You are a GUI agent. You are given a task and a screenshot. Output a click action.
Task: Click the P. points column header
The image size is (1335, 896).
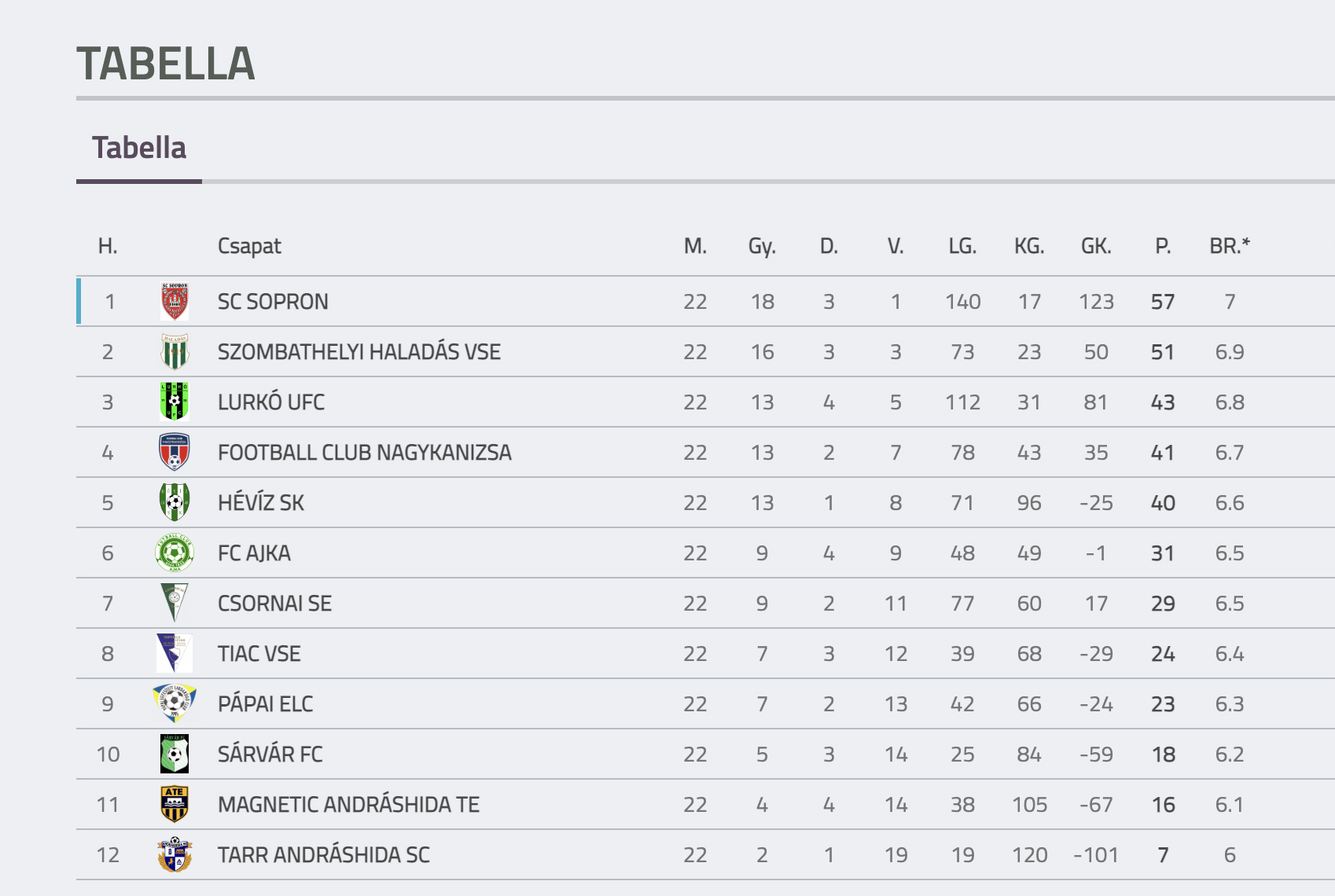[1163, 247]
